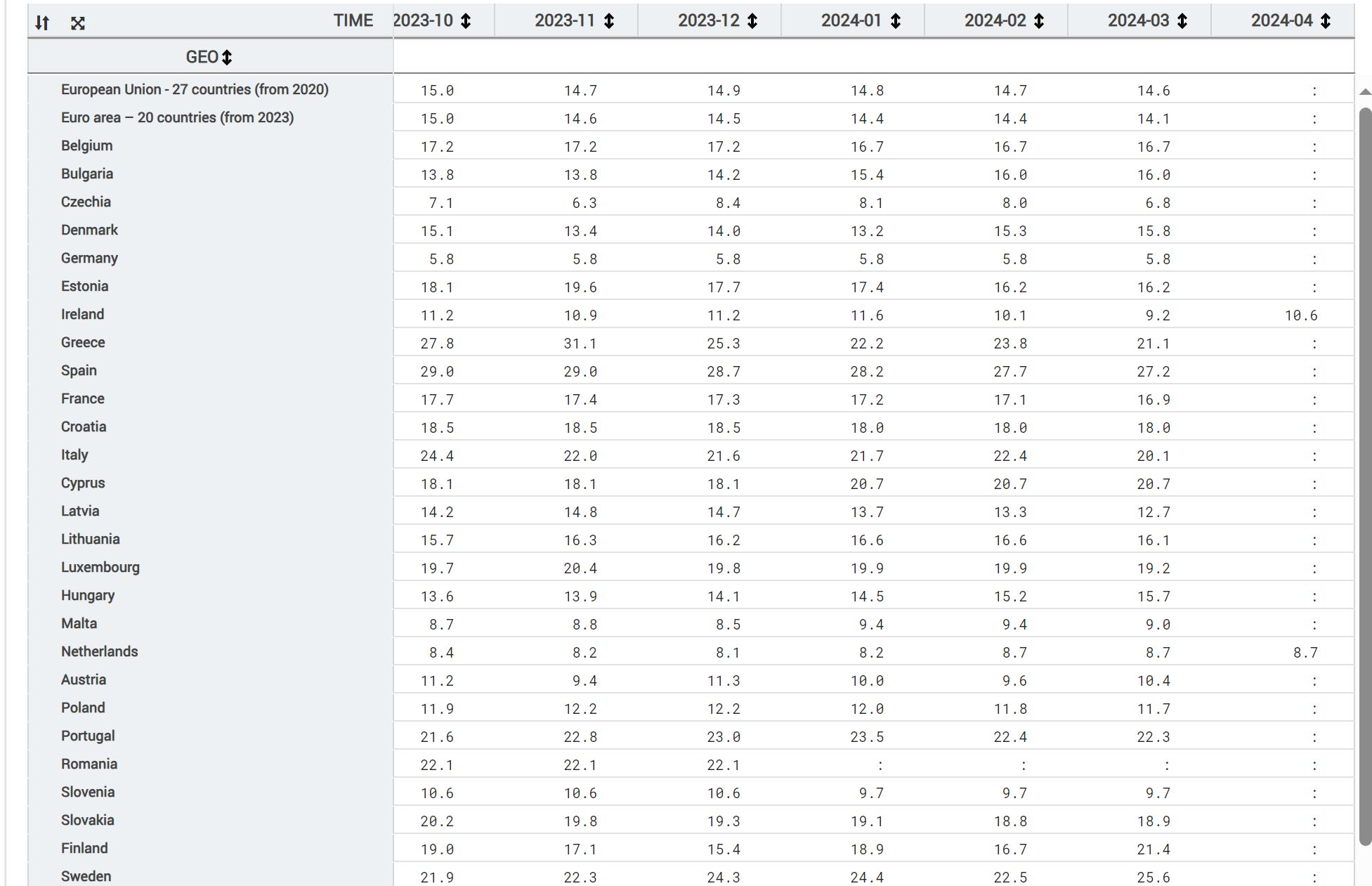The height and width of the screenshot is (886, 1372).
Task: Sort by the 2024-03 column arrows
Action: (1182, 21)
